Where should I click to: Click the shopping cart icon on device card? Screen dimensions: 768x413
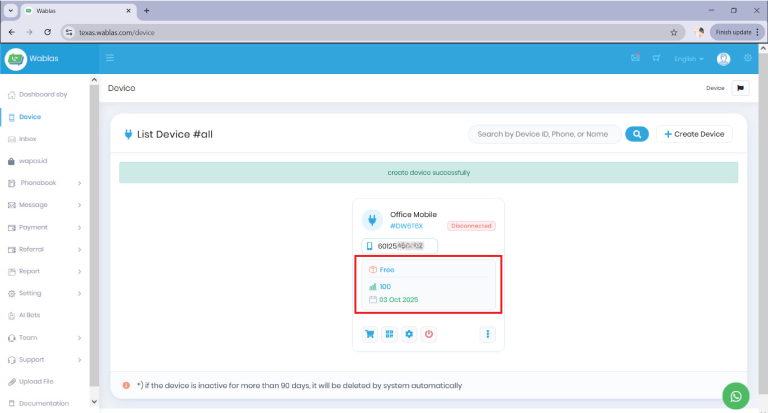coord(371,334)
